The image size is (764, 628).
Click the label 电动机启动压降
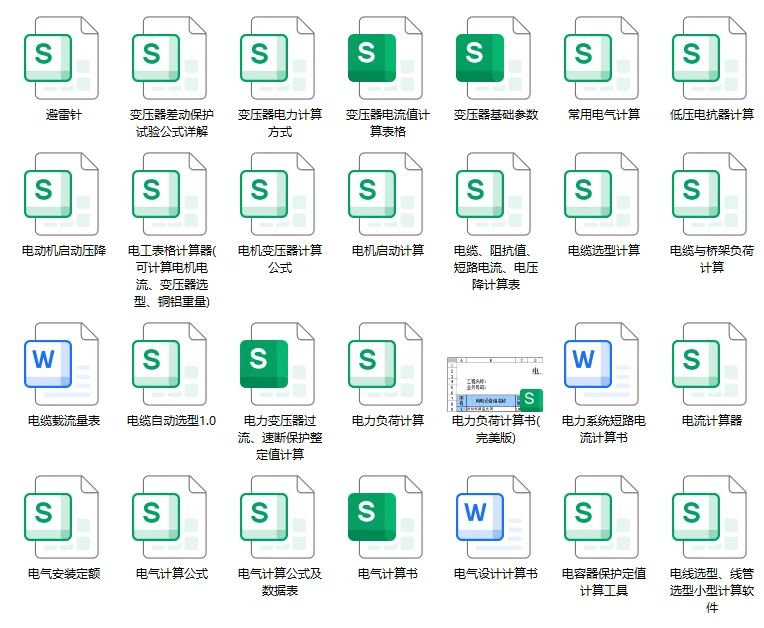64,251
